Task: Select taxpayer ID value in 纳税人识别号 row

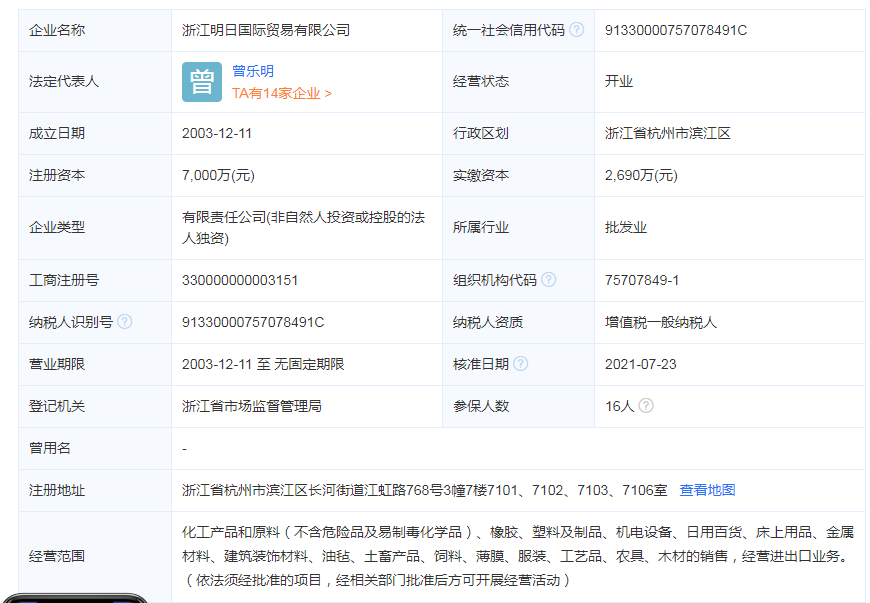Action: [x=253, y=322]
